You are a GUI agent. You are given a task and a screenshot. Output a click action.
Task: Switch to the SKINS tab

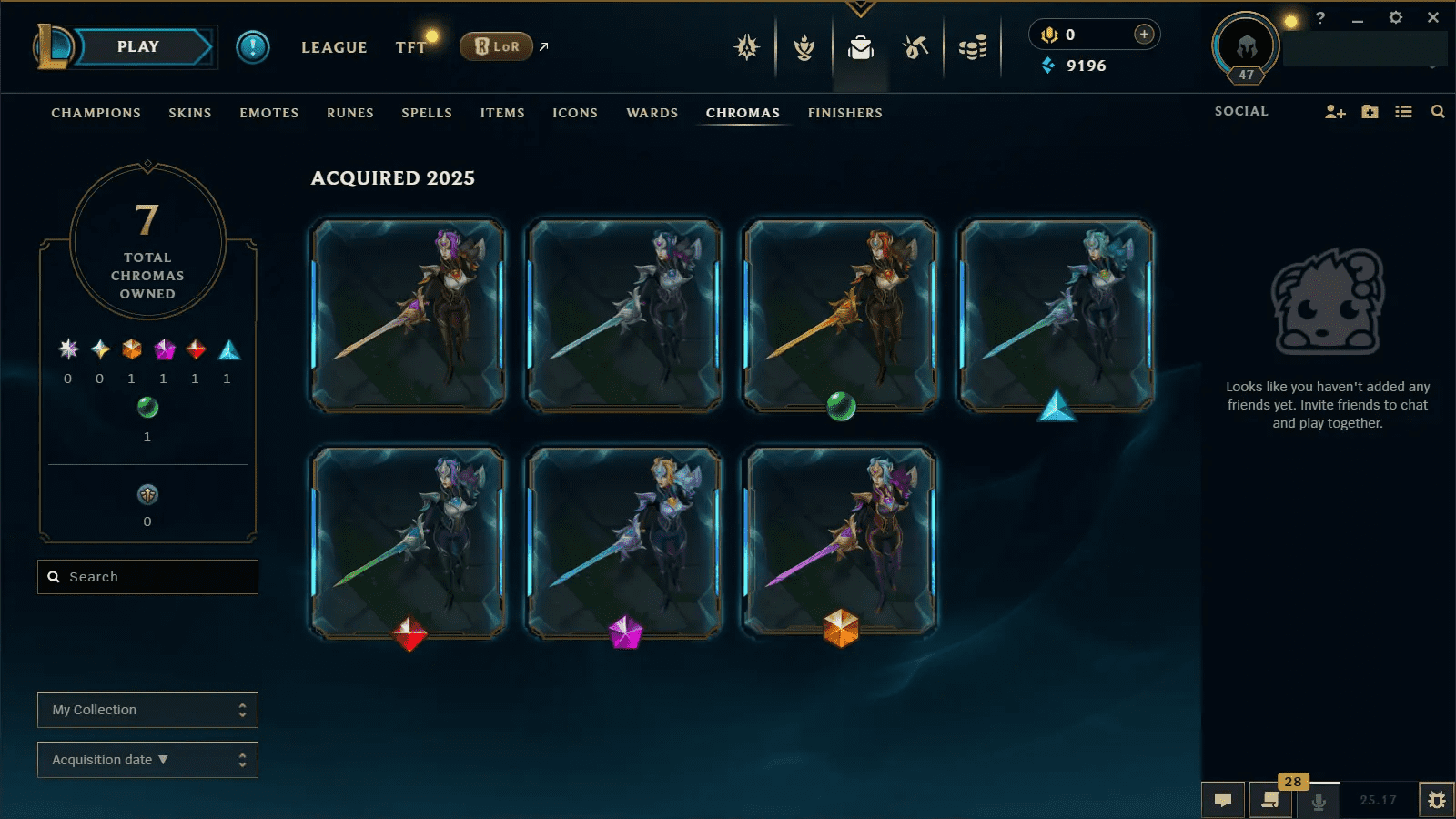[x=190, y=113]
